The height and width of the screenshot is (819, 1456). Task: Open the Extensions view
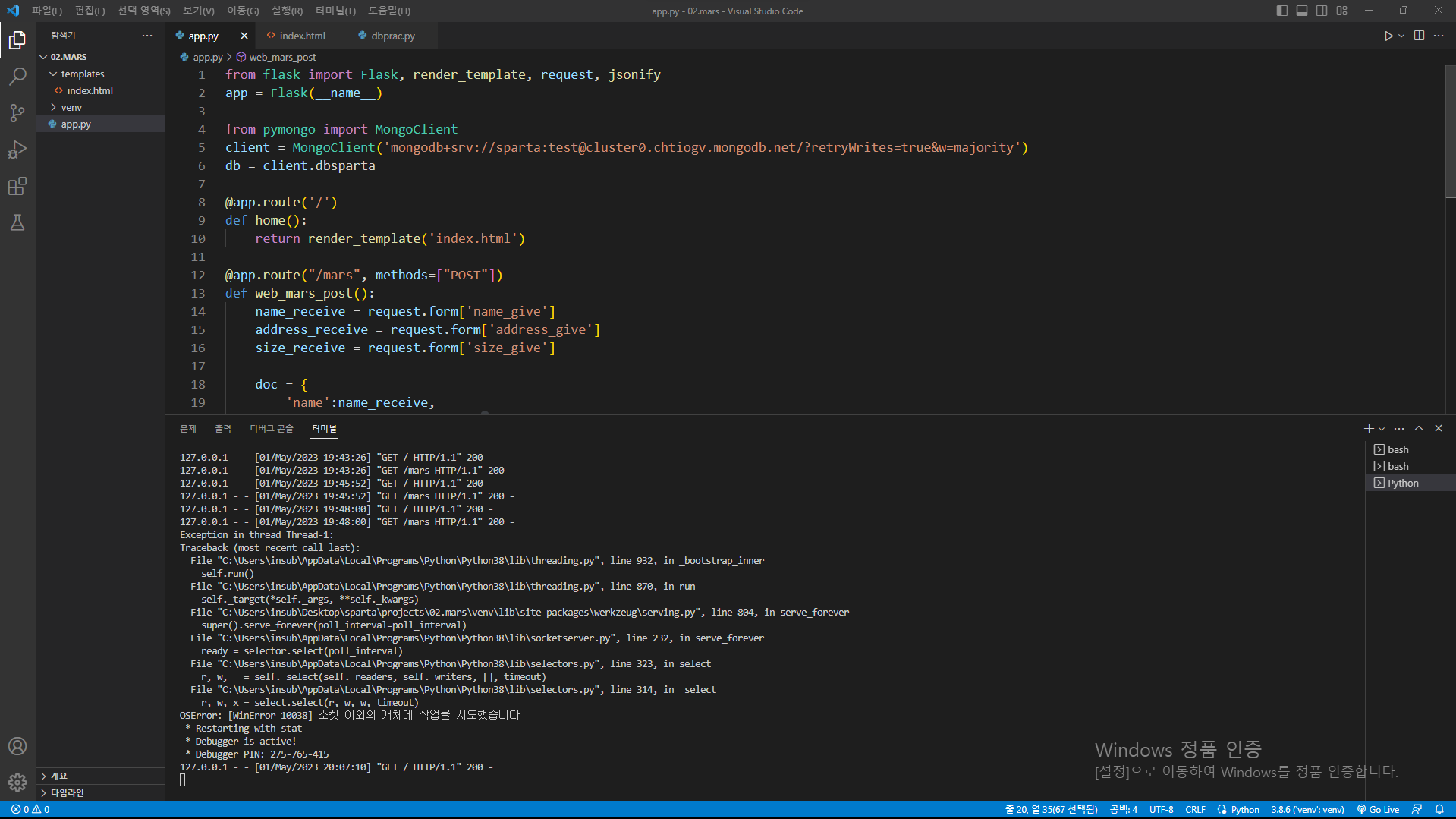click(x=17, y=186)
